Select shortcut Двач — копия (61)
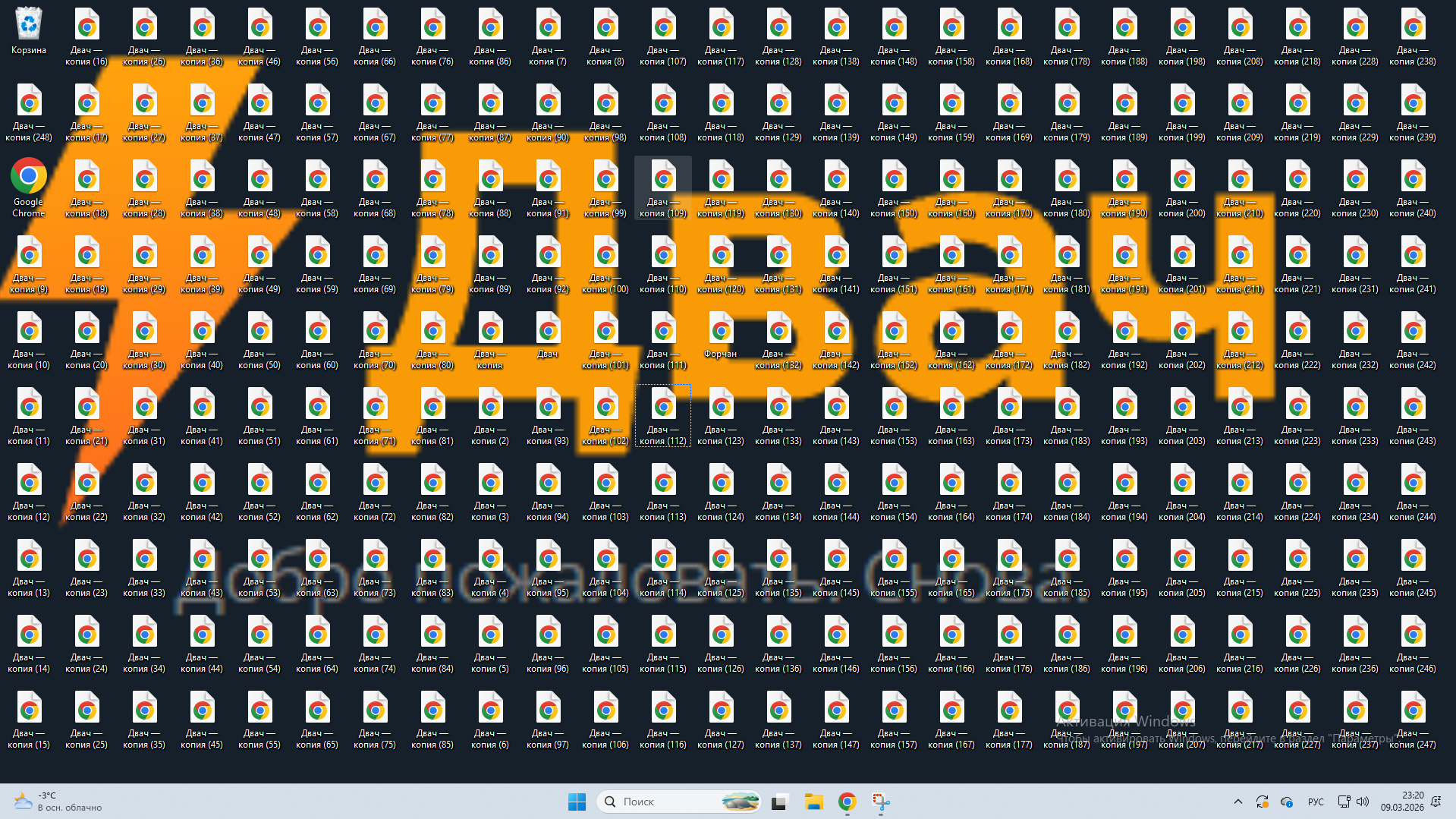1456x819 pixels. [317, 416]
